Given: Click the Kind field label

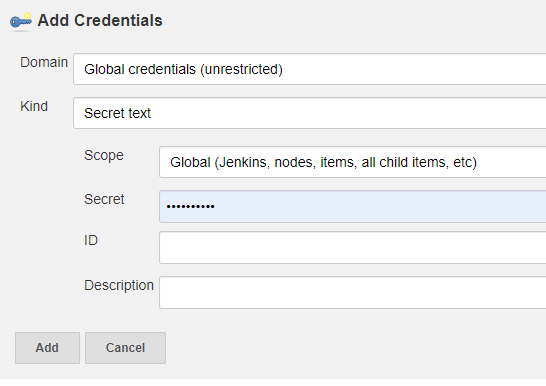Looking at the screenshot, I should (34, 106).
